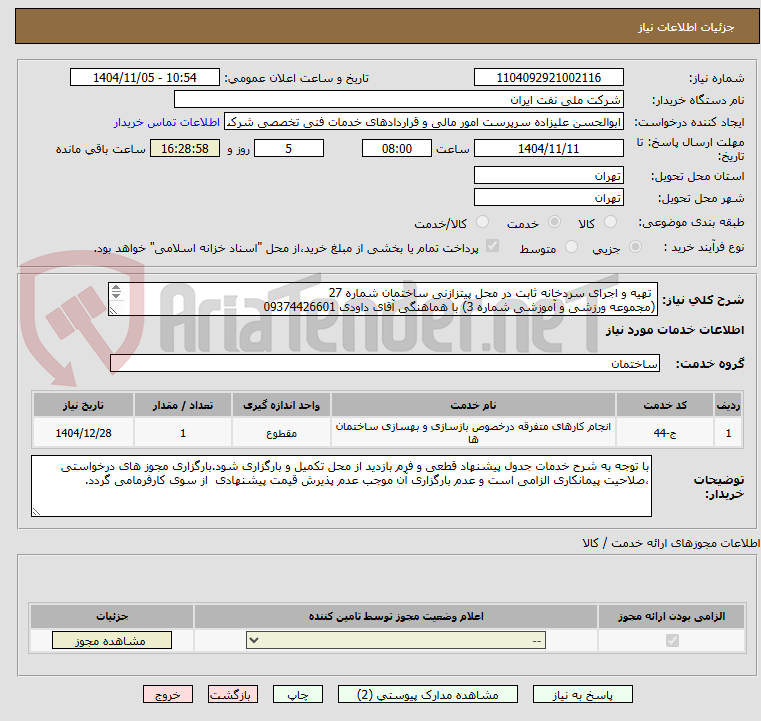Toggle the الزامی بودن ارائه مجوز checkbox
761x721 pixels.
click(x=672, y=640)
